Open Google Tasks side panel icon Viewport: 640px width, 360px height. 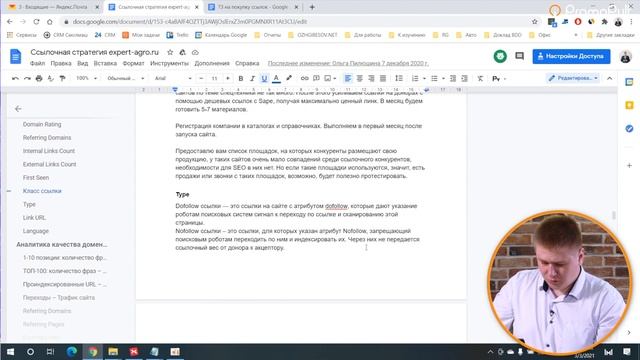629,129
